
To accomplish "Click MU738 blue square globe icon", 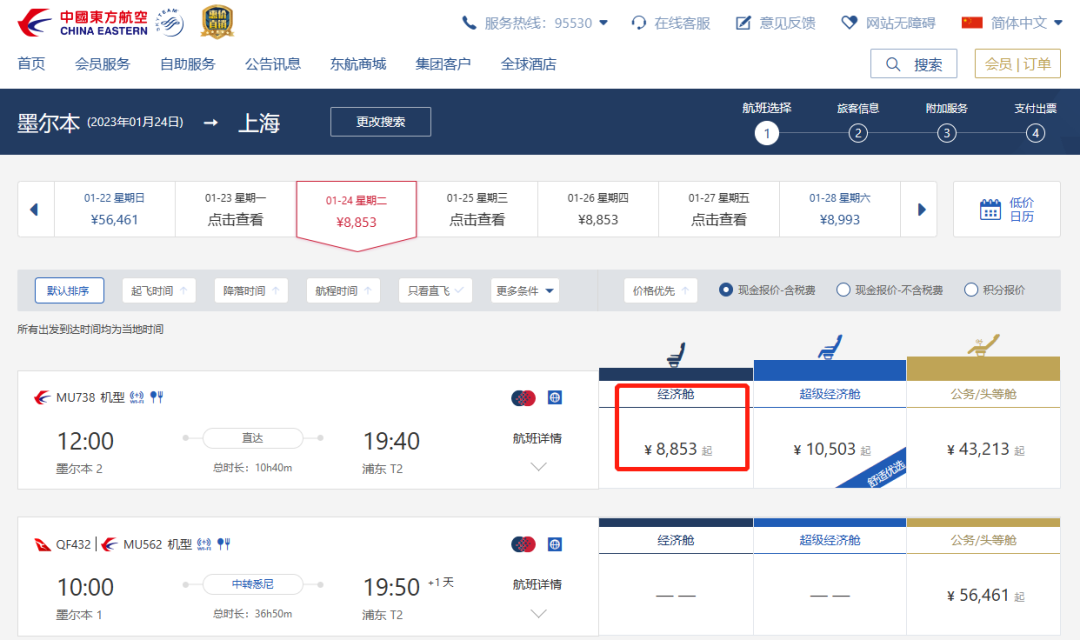I will point(554,398).
